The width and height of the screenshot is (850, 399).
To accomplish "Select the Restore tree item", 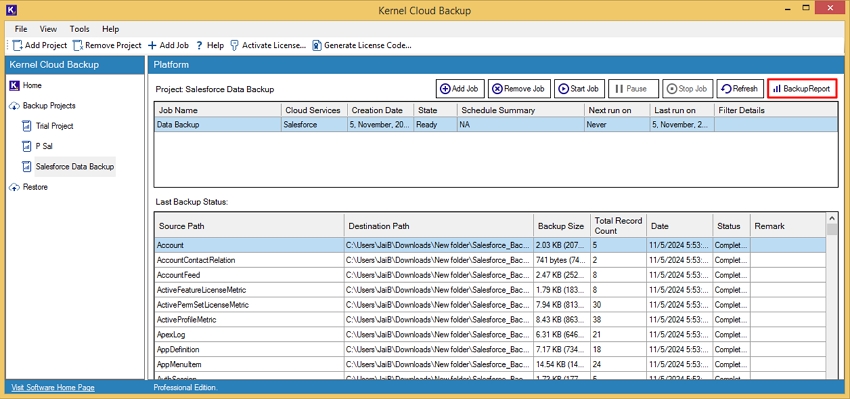I will tap(35, 187).
